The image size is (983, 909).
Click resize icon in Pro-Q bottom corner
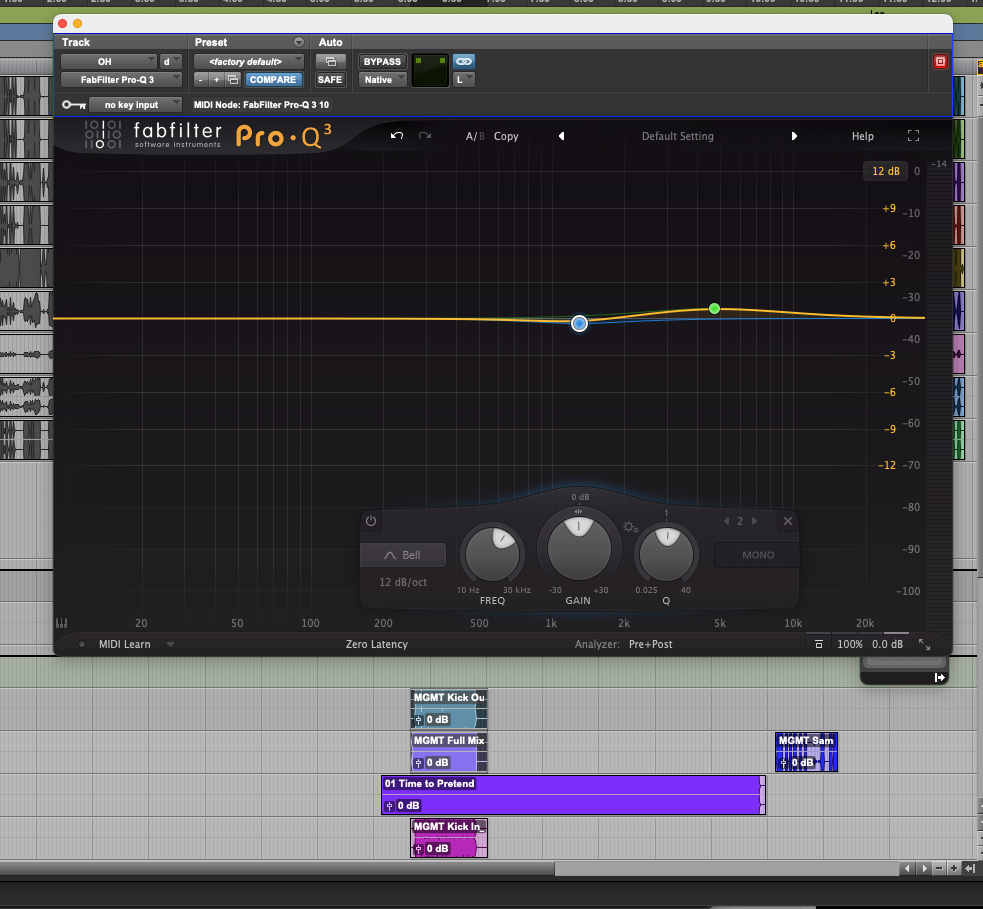(924, 644)
